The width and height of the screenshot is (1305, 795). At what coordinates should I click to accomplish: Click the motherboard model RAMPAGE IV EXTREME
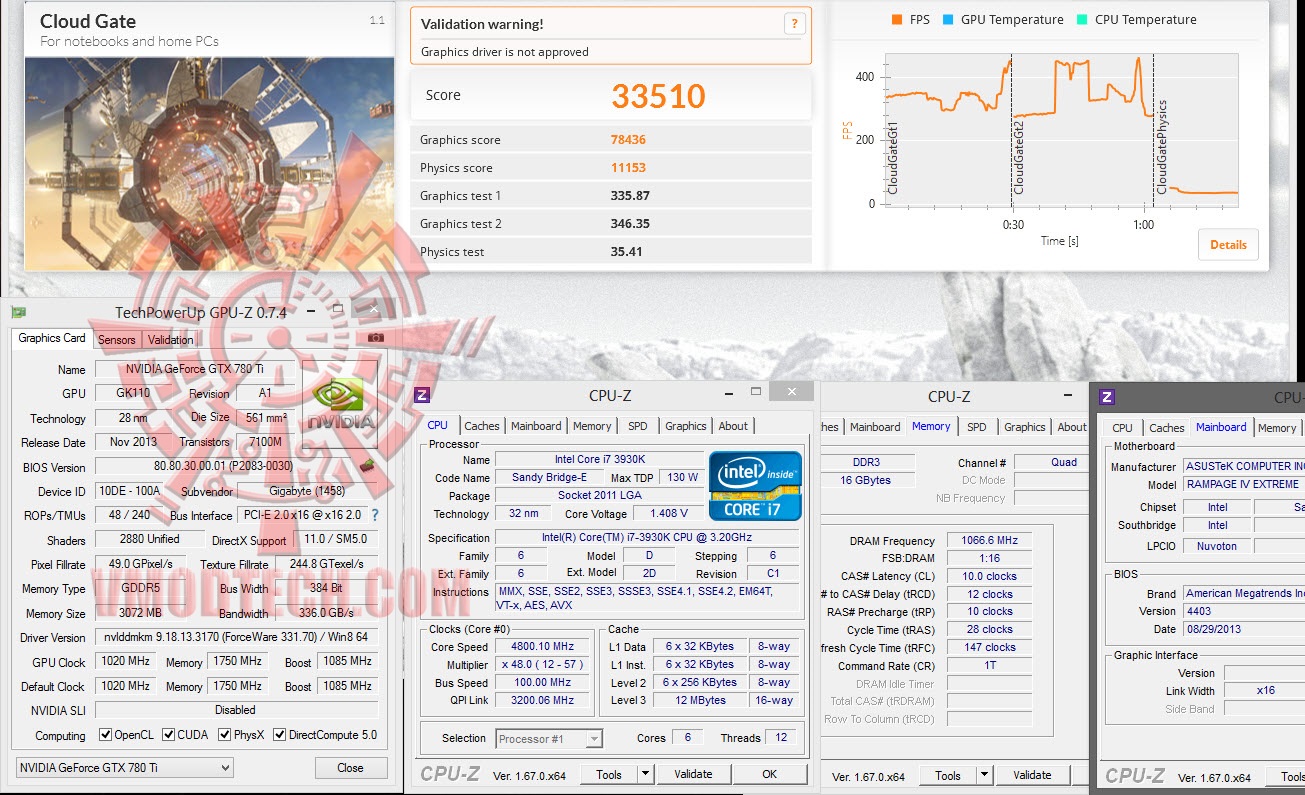(1243, 485)
